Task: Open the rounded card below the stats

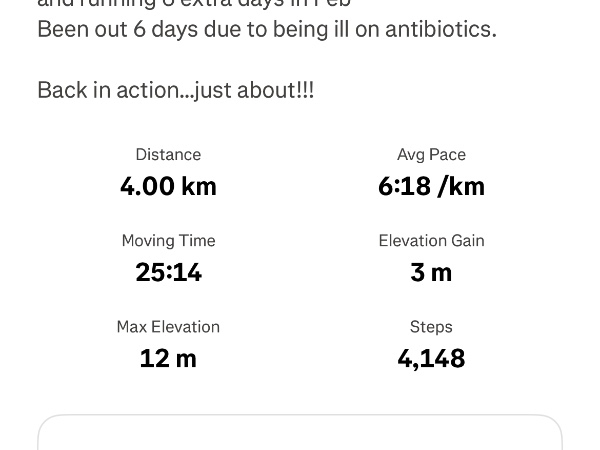Action: coord(300,434)
